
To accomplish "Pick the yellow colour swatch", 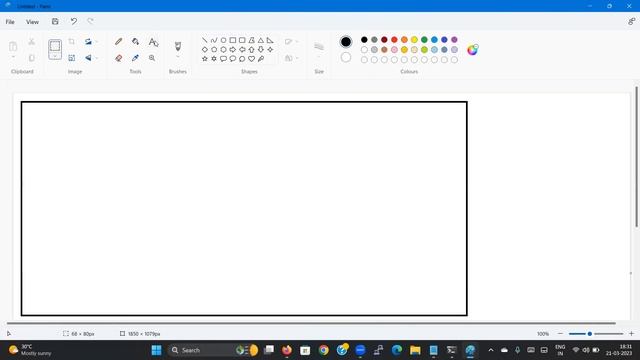I will coord(414,40).
